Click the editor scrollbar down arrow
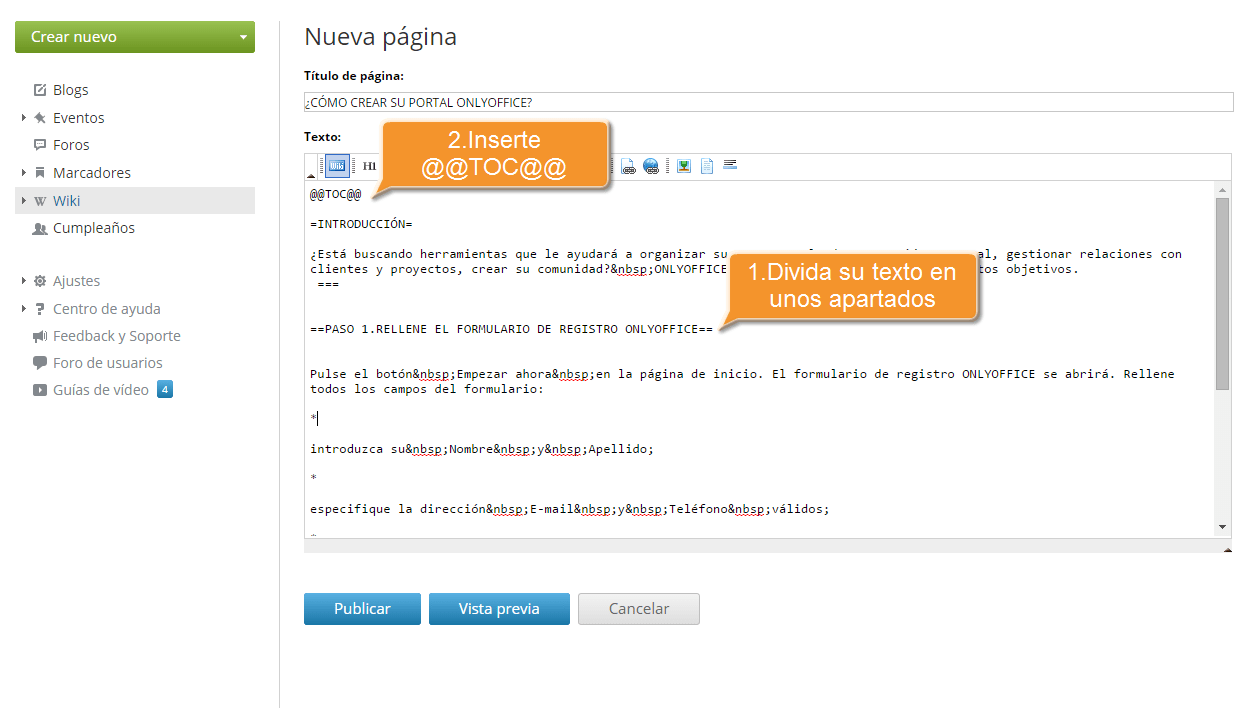The height and width of the screenshot is (708, 1240). (x=1222, y=527)
